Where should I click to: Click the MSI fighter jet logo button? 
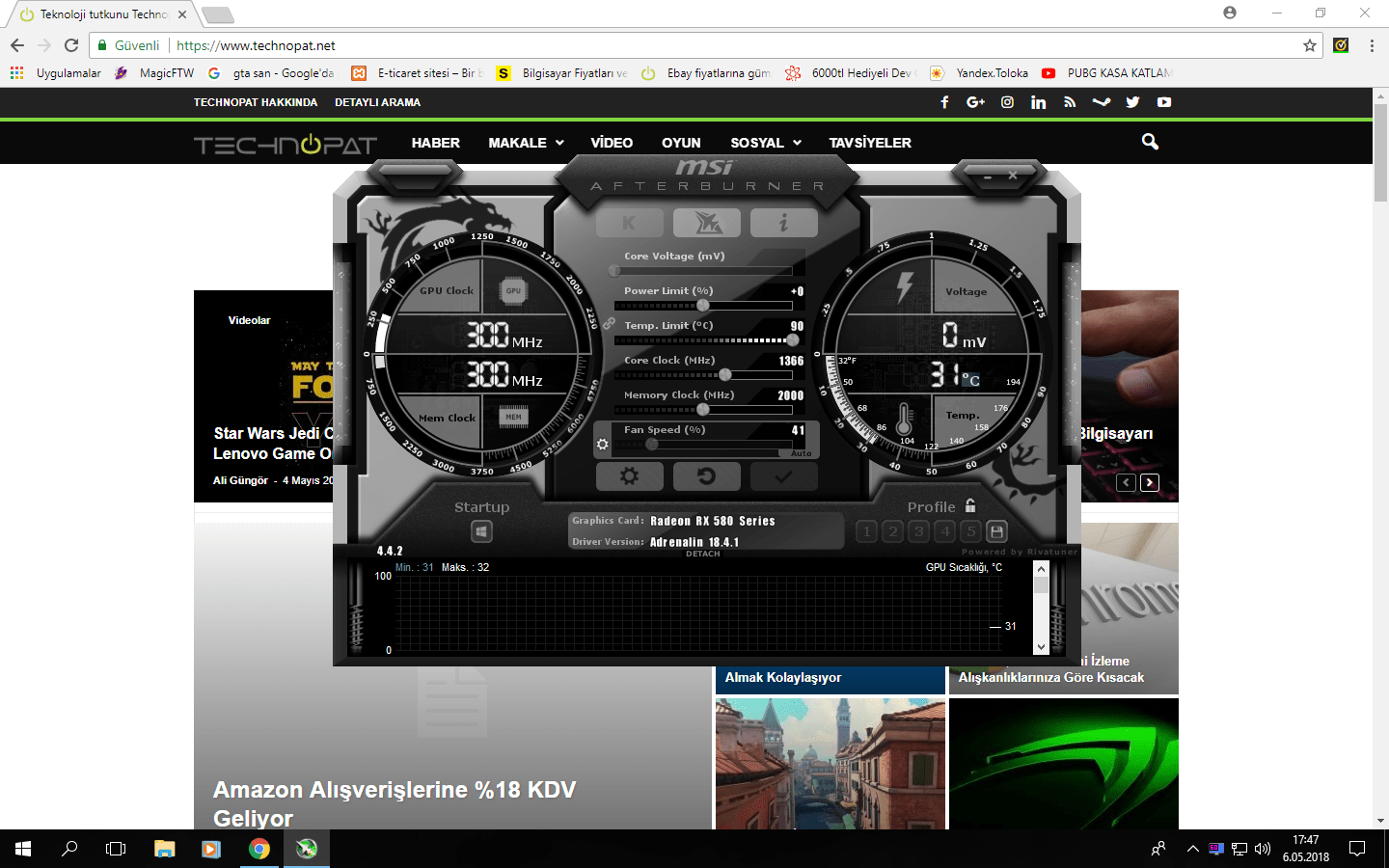point(707,223)
